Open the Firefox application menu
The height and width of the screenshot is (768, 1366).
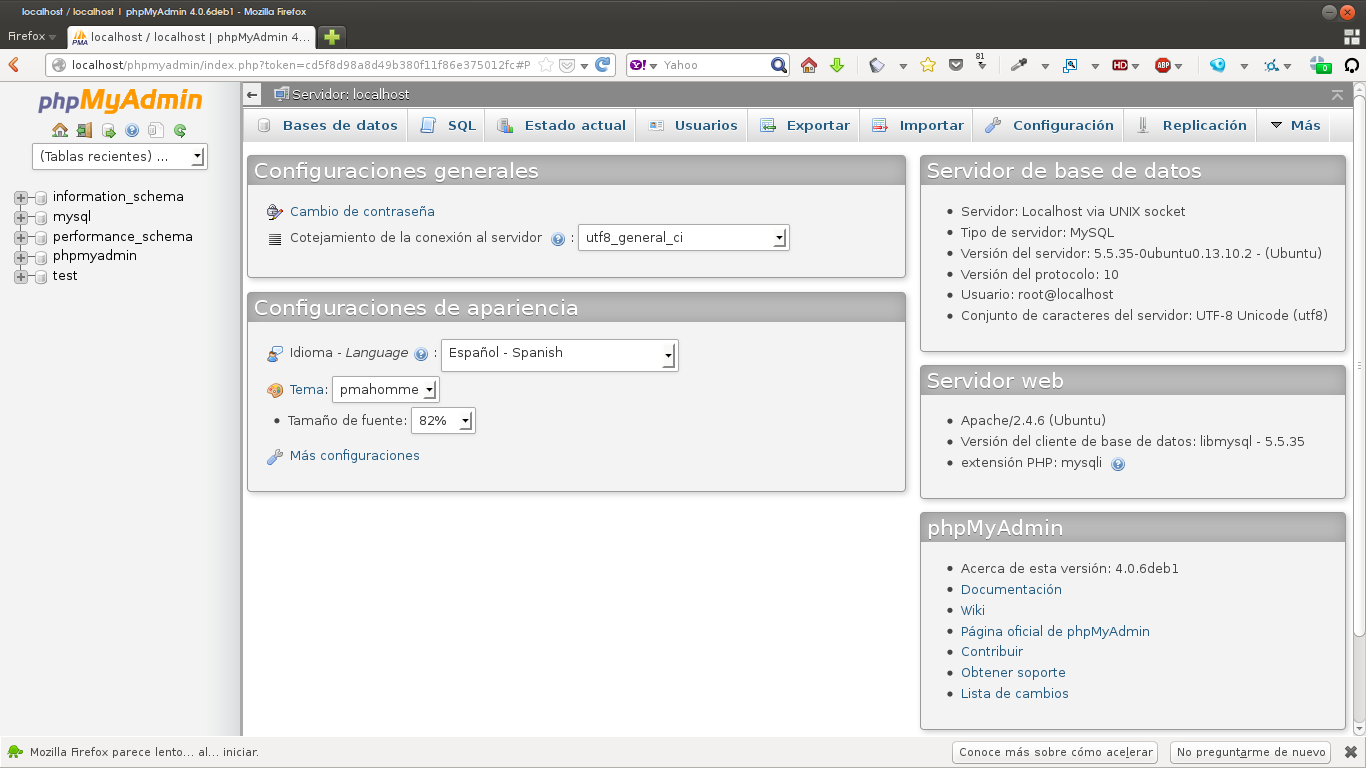click(x=32, y=36)
